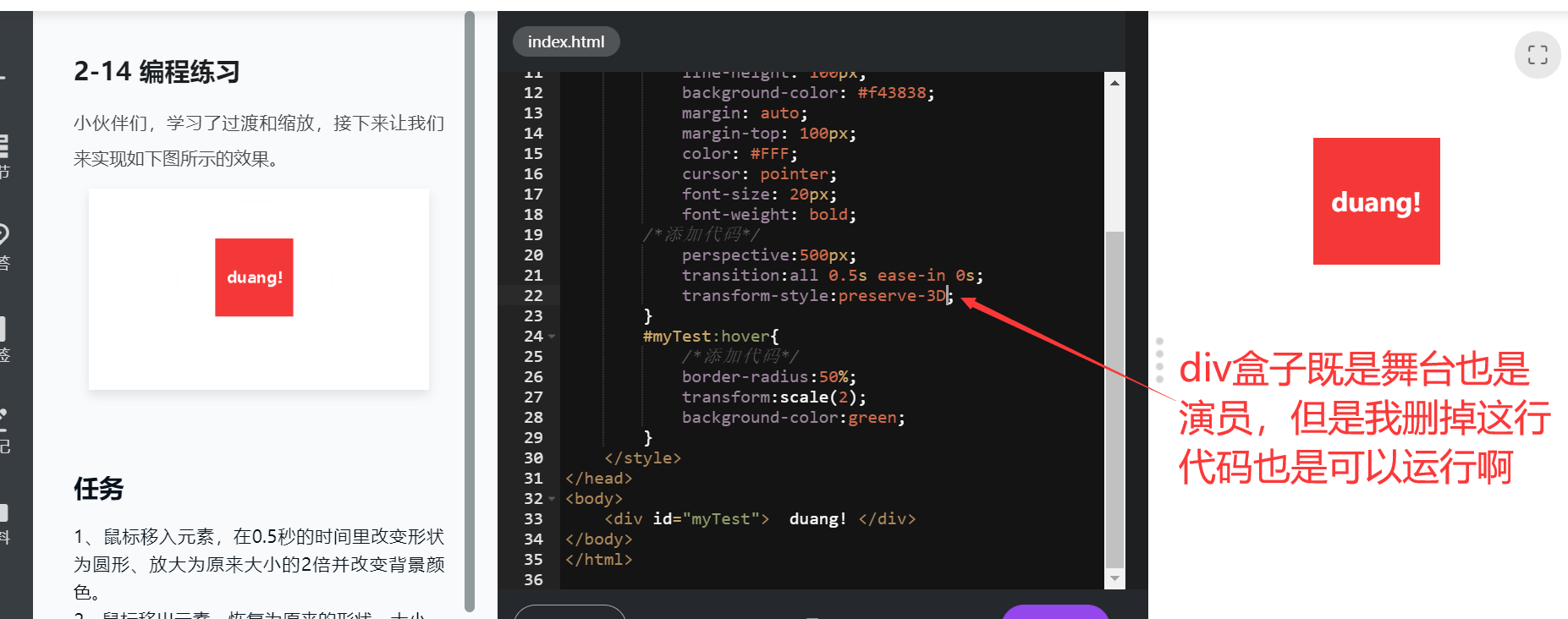Screen dimensions: 1568x619
Task: Click the '任务' heading
Action: click(99, 489)
